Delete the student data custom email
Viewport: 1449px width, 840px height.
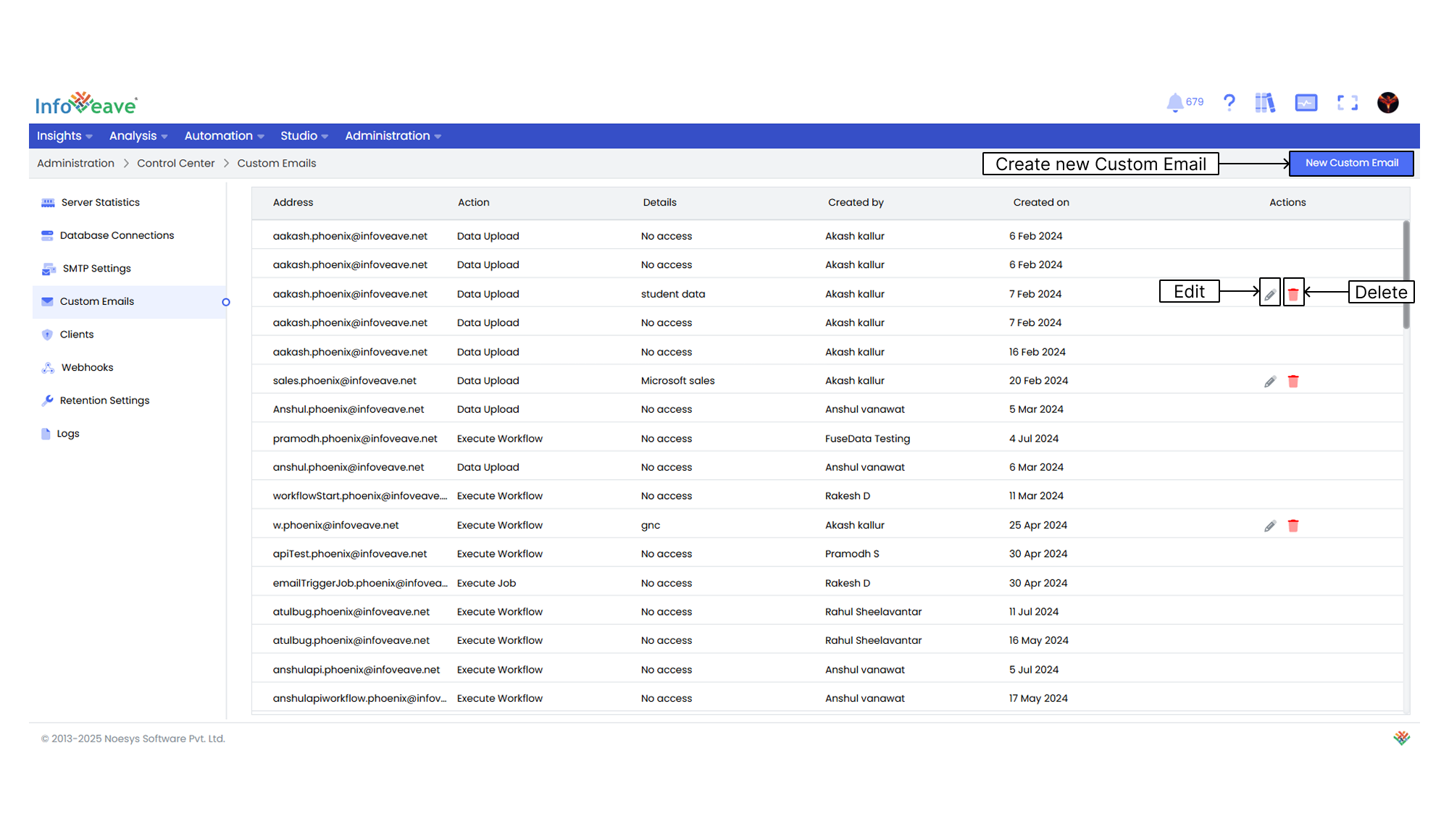(x=1293, y=294)
